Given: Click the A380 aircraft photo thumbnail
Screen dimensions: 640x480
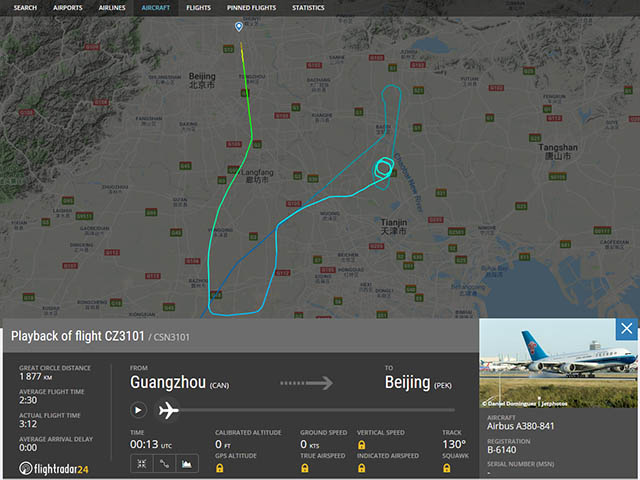Looking at the screenshot, I should (558, 362).
